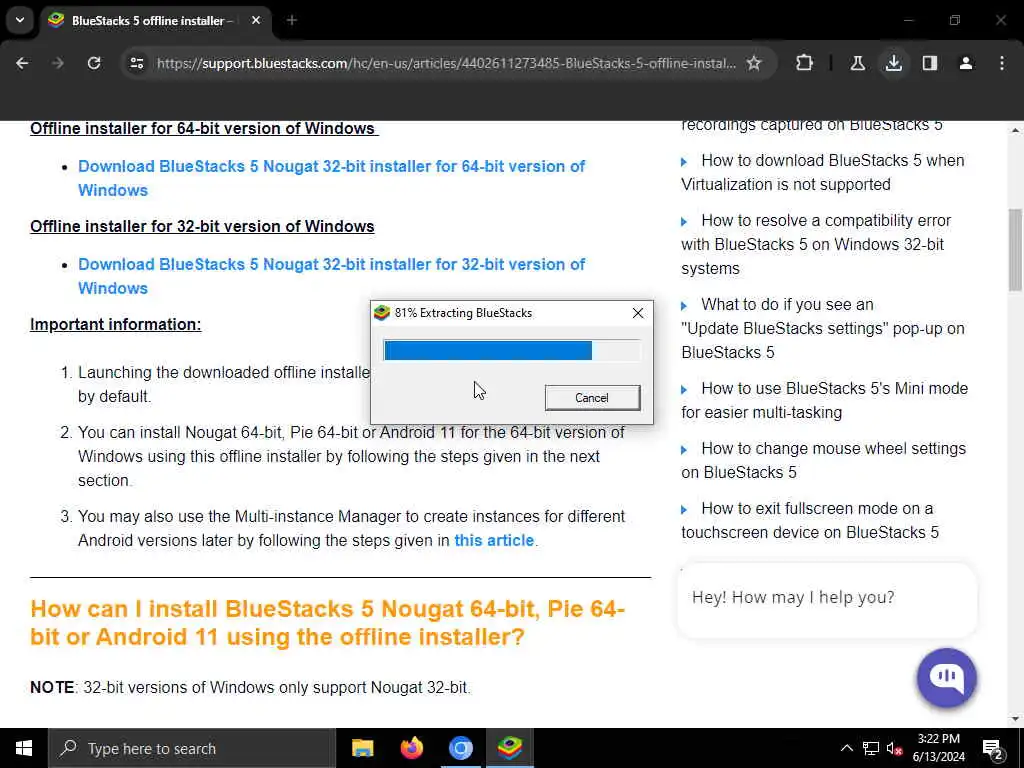
Task: Click the page vertical scrollbar thumb
Action: pyautogui.click(x=1015, y=250)
